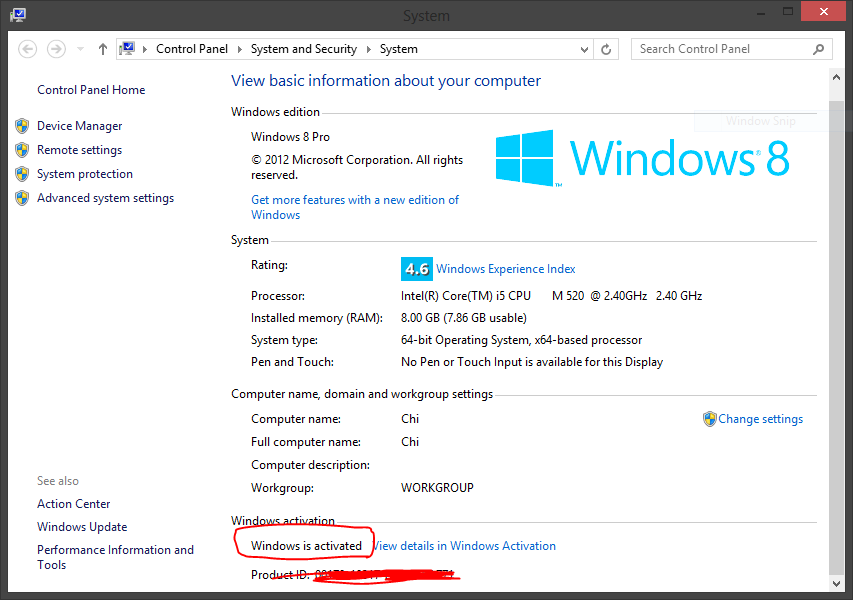Expand chevron after System and Security
This screenshot has height=600, width=853.
click(368, 50)
